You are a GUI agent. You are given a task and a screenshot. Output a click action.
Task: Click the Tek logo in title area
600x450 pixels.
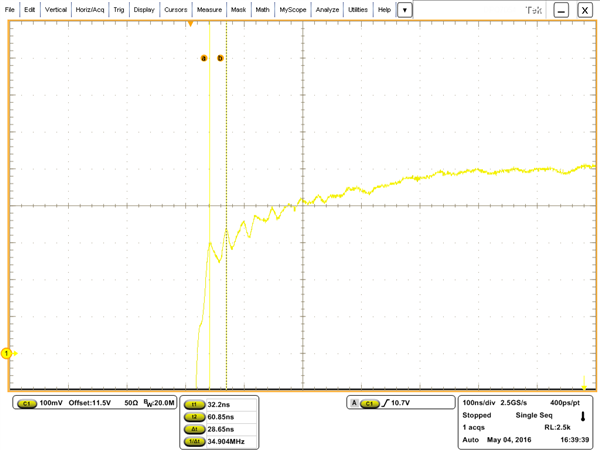534,10
